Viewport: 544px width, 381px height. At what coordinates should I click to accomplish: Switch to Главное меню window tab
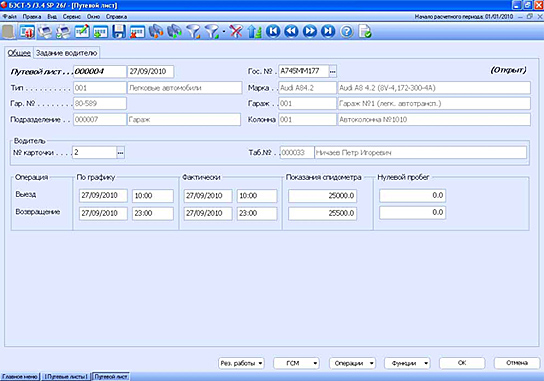point(20,376)
